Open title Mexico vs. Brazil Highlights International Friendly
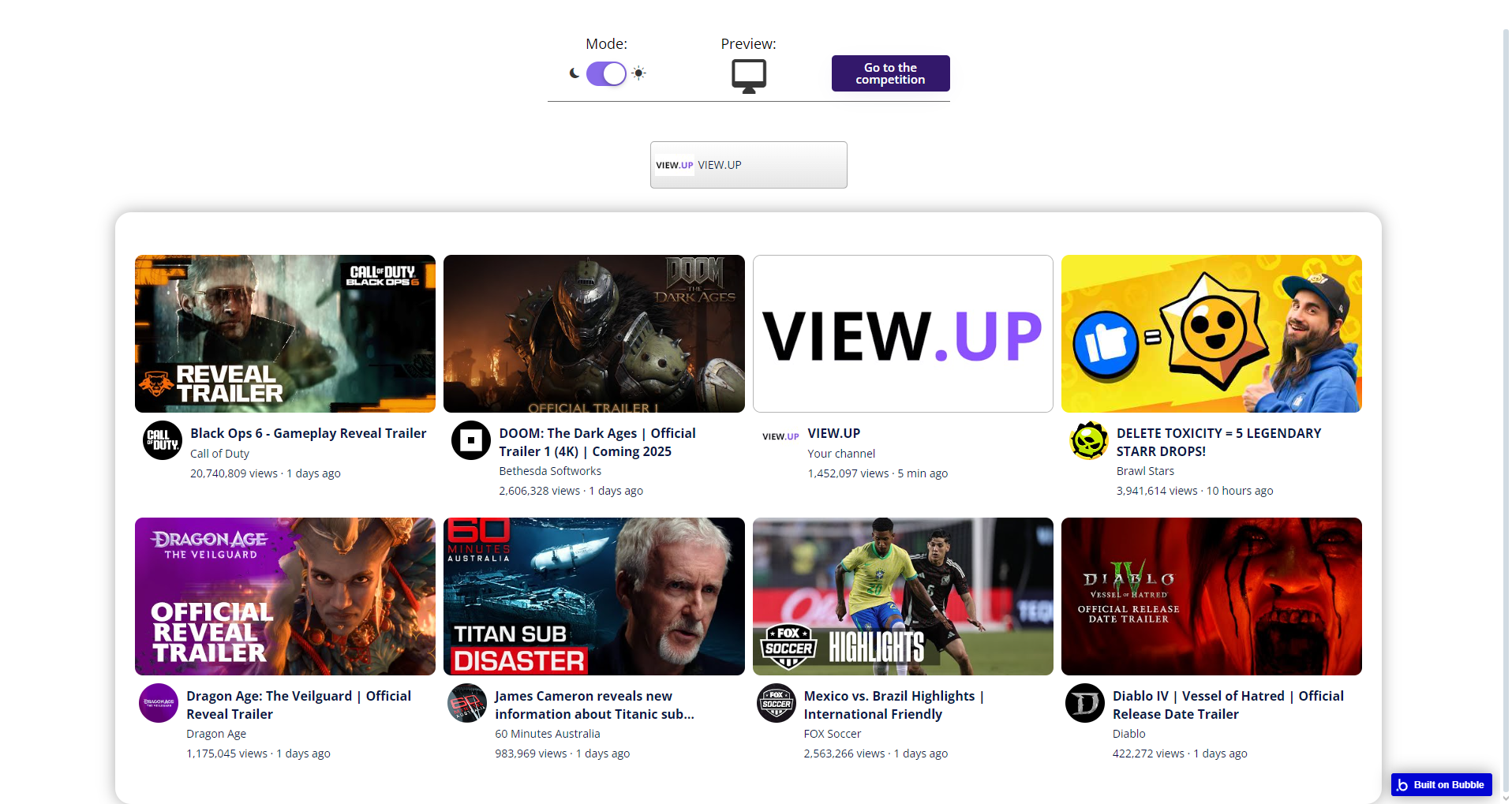1512x804 pixels. [894, 705]
